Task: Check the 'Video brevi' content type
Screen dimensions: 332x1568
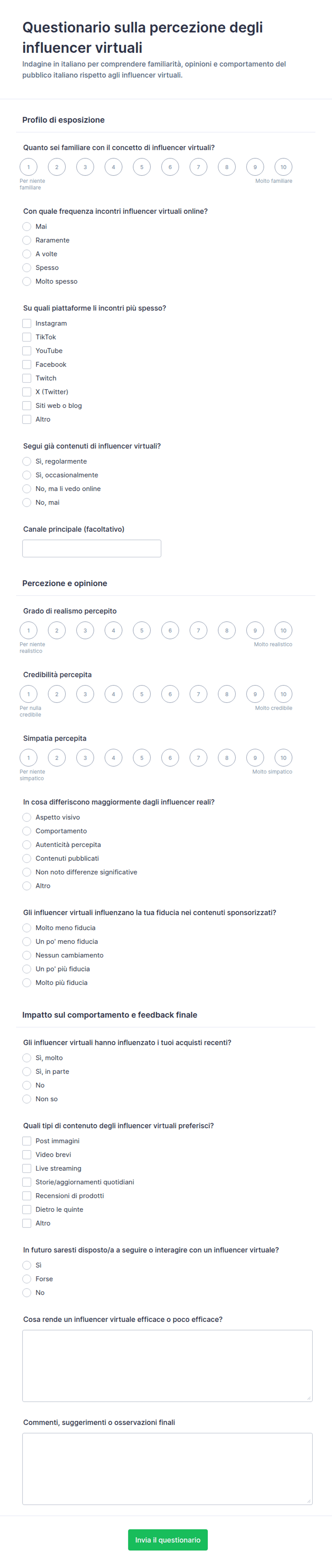Action: point(27,1155)
